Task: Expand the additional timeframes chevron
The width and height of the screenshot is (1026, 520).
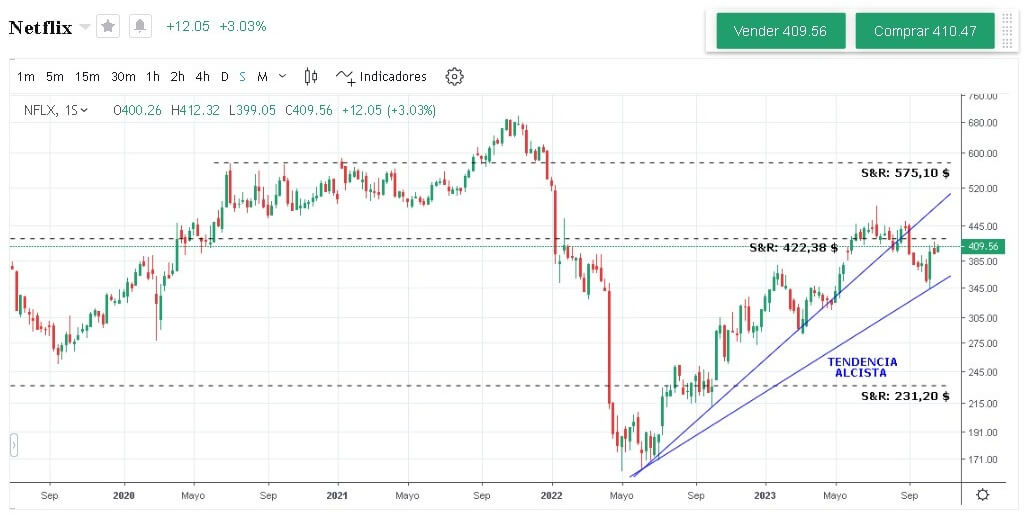Action: [x=282, y=76]
